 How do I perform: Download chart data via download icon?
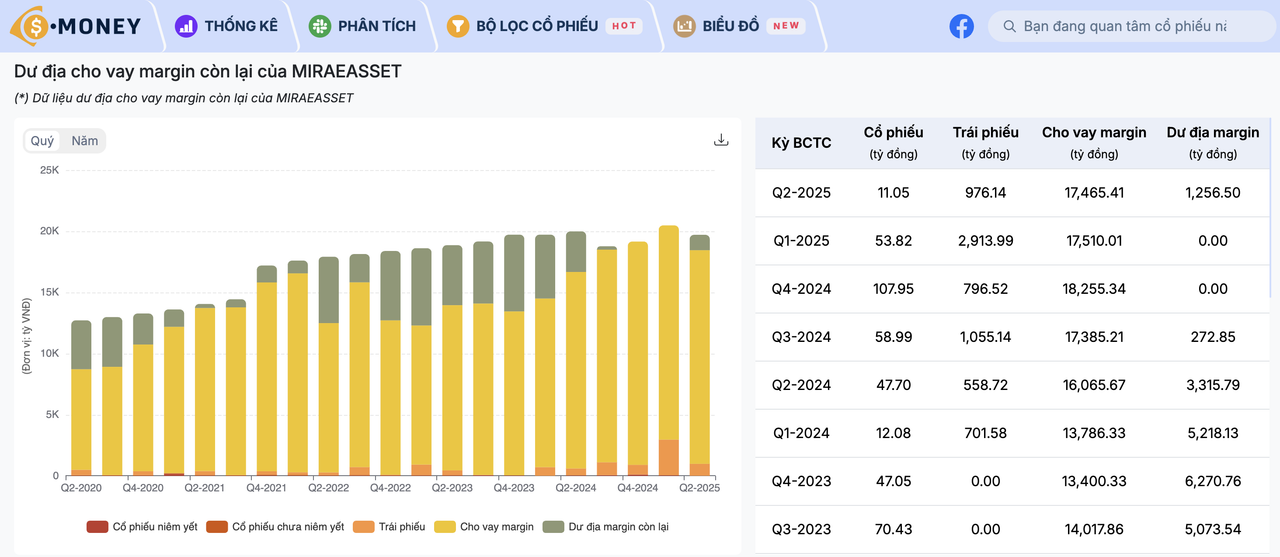click(721, 140)
